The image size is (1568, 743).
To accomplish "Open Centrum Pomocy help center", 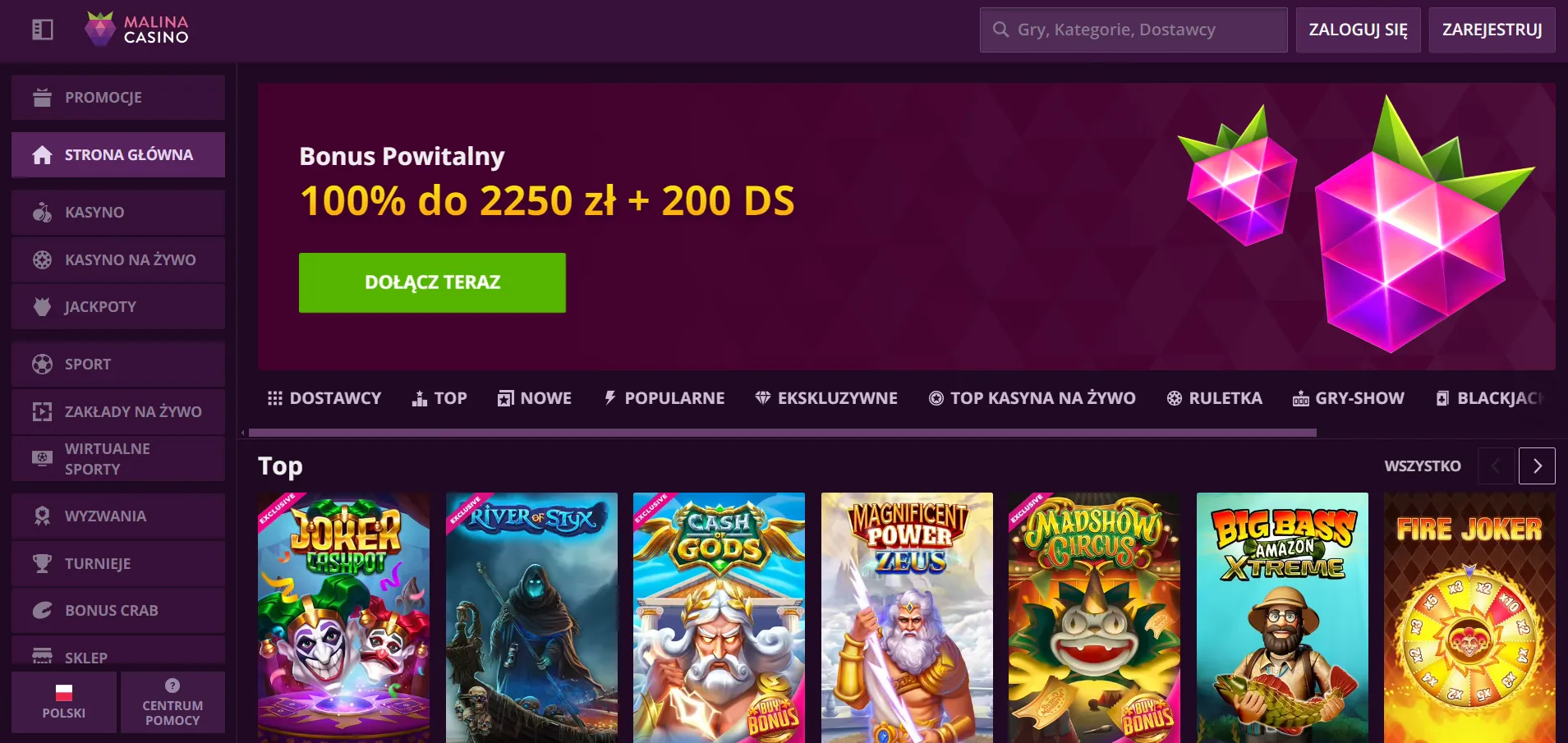I will click(x=172, y=702).
